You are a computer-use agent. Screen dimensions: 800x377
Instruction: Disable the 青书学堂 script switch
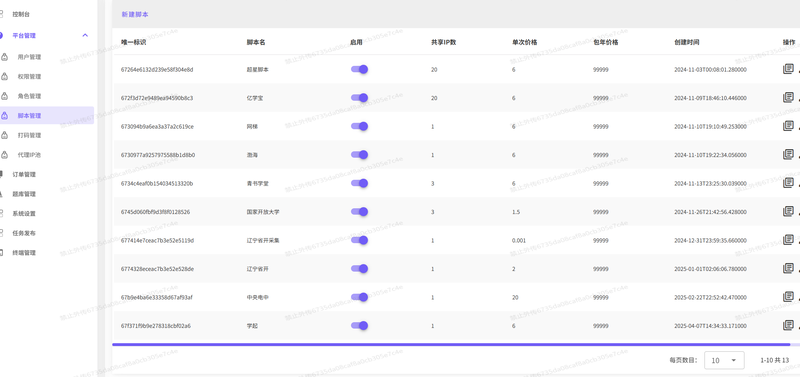(359, 183)
